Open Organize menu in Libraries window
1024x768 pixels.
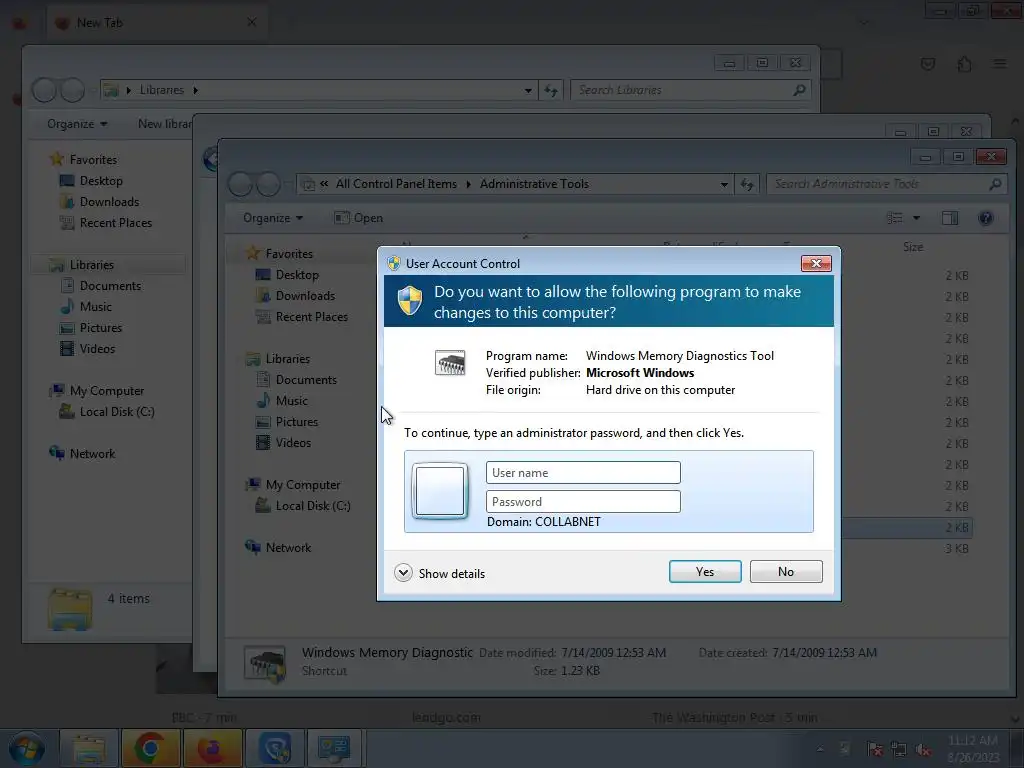pos(76,124)
